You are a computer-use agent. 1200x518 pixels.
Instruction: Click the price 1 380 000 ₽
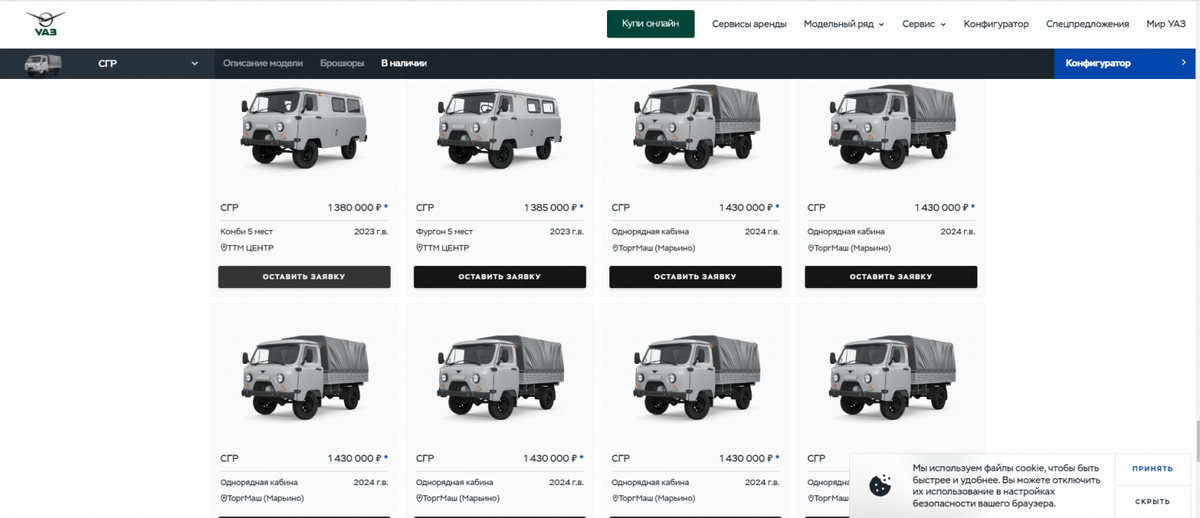pos(354,208)
